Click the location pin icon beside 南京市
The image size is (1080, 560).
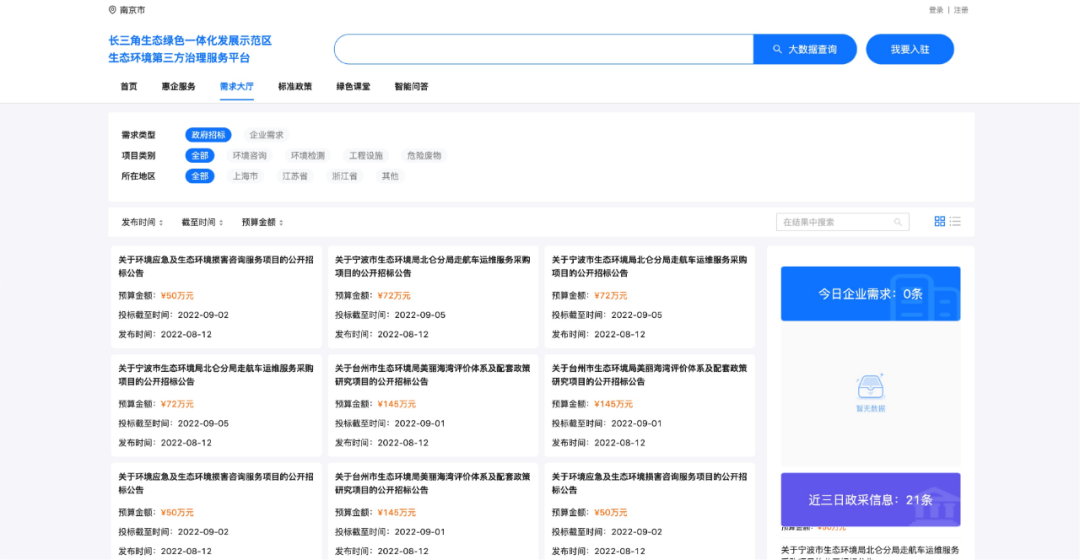(112, 10)
